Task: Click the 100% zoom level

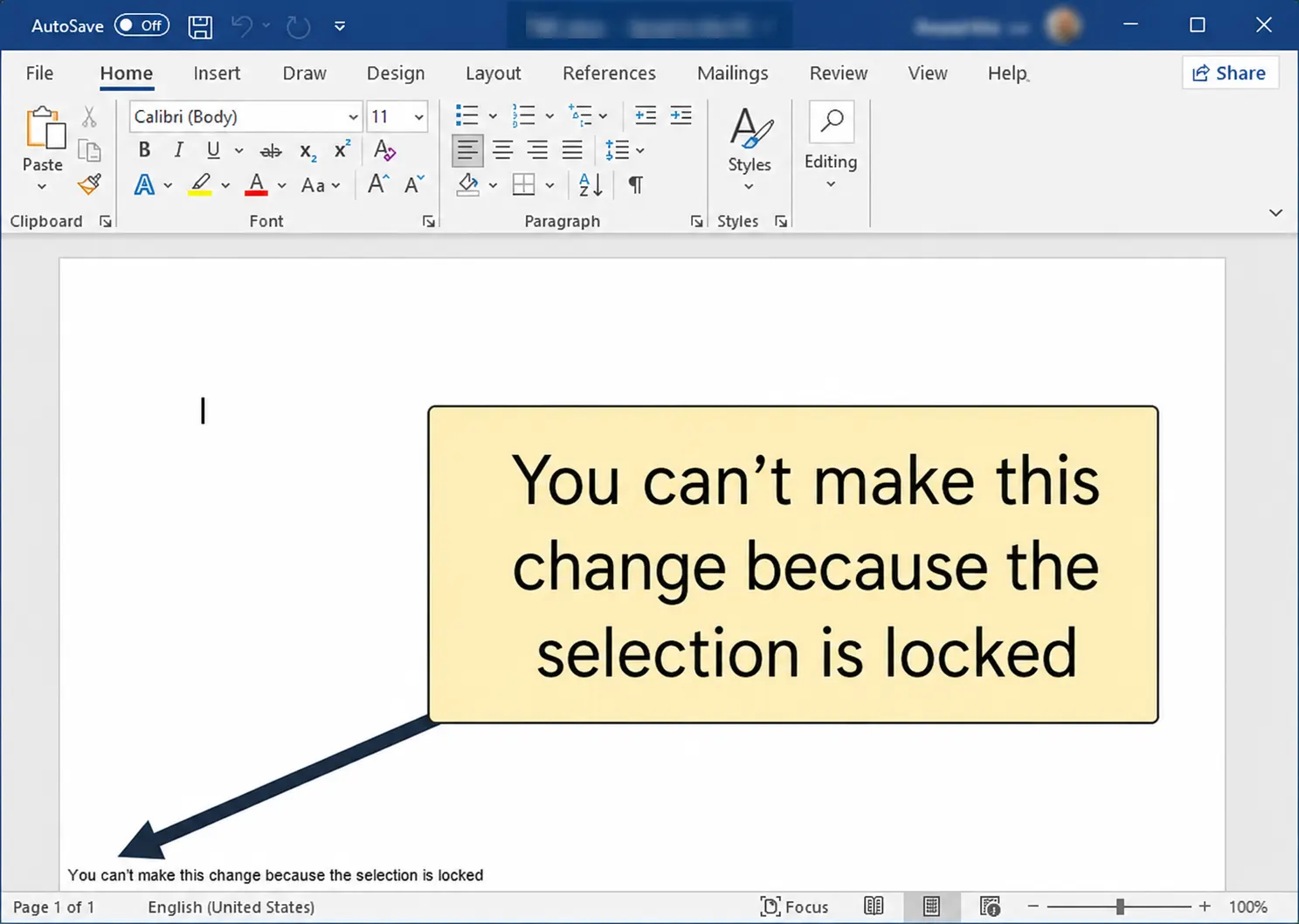Action: (1248, 907)
